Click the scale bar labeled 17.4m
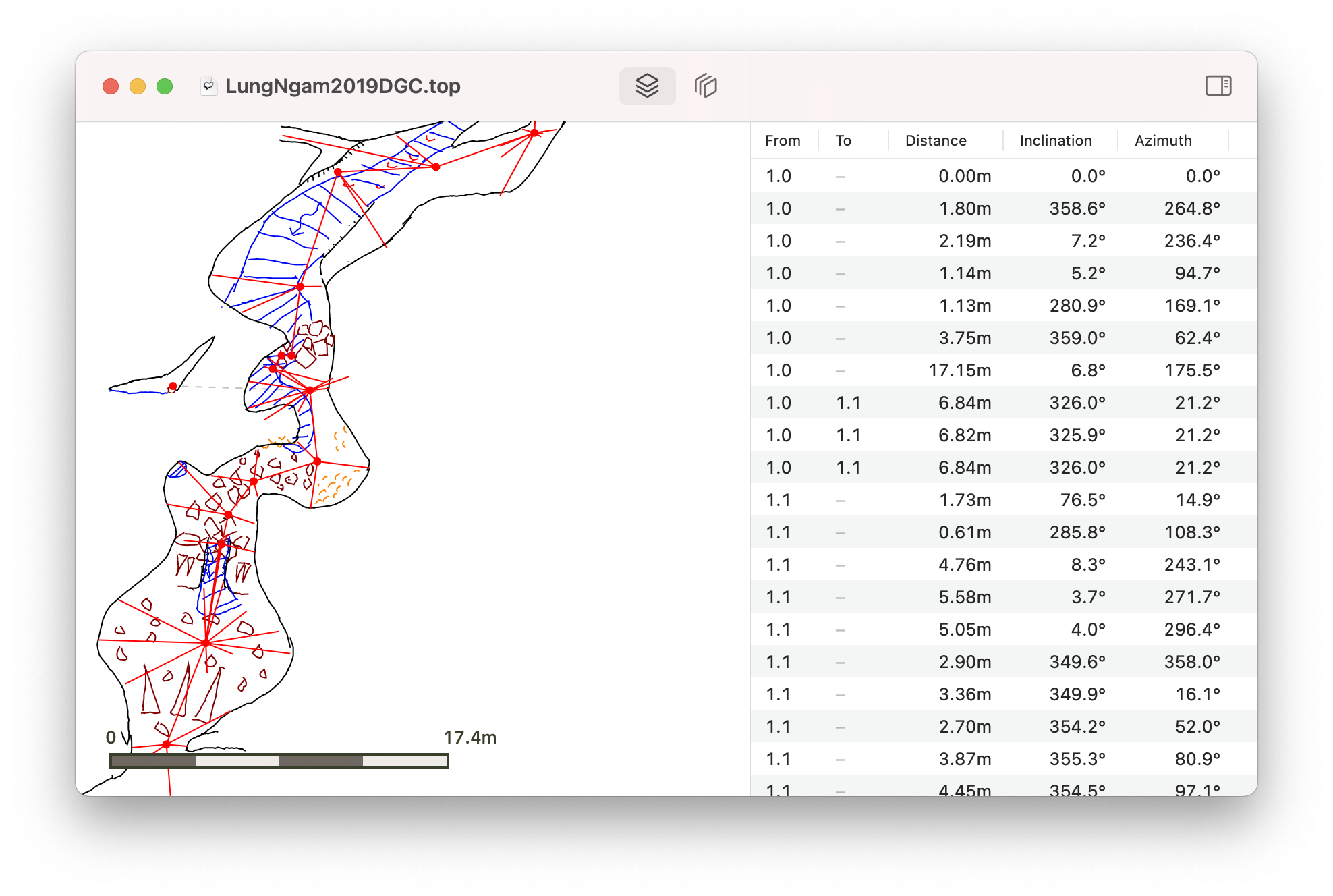This screenshot has height=896, width=1333. pos(279,761)
